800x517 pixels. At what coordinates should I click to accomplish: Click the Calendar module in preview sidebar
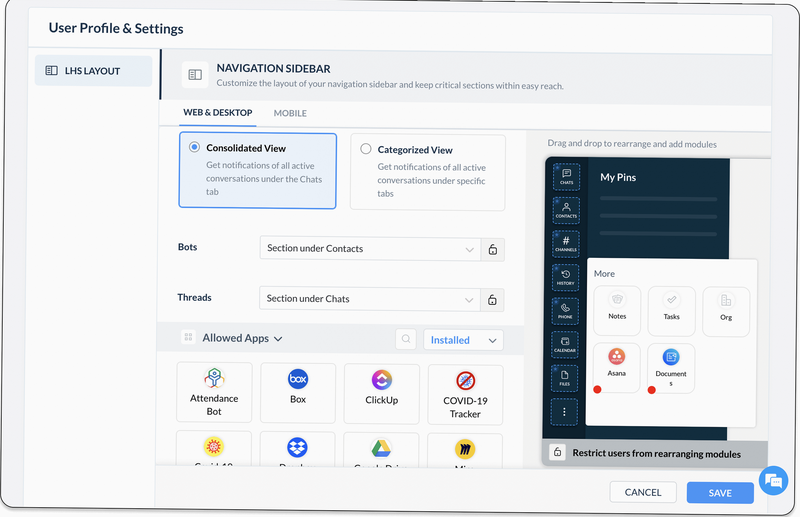coord(565,345)
